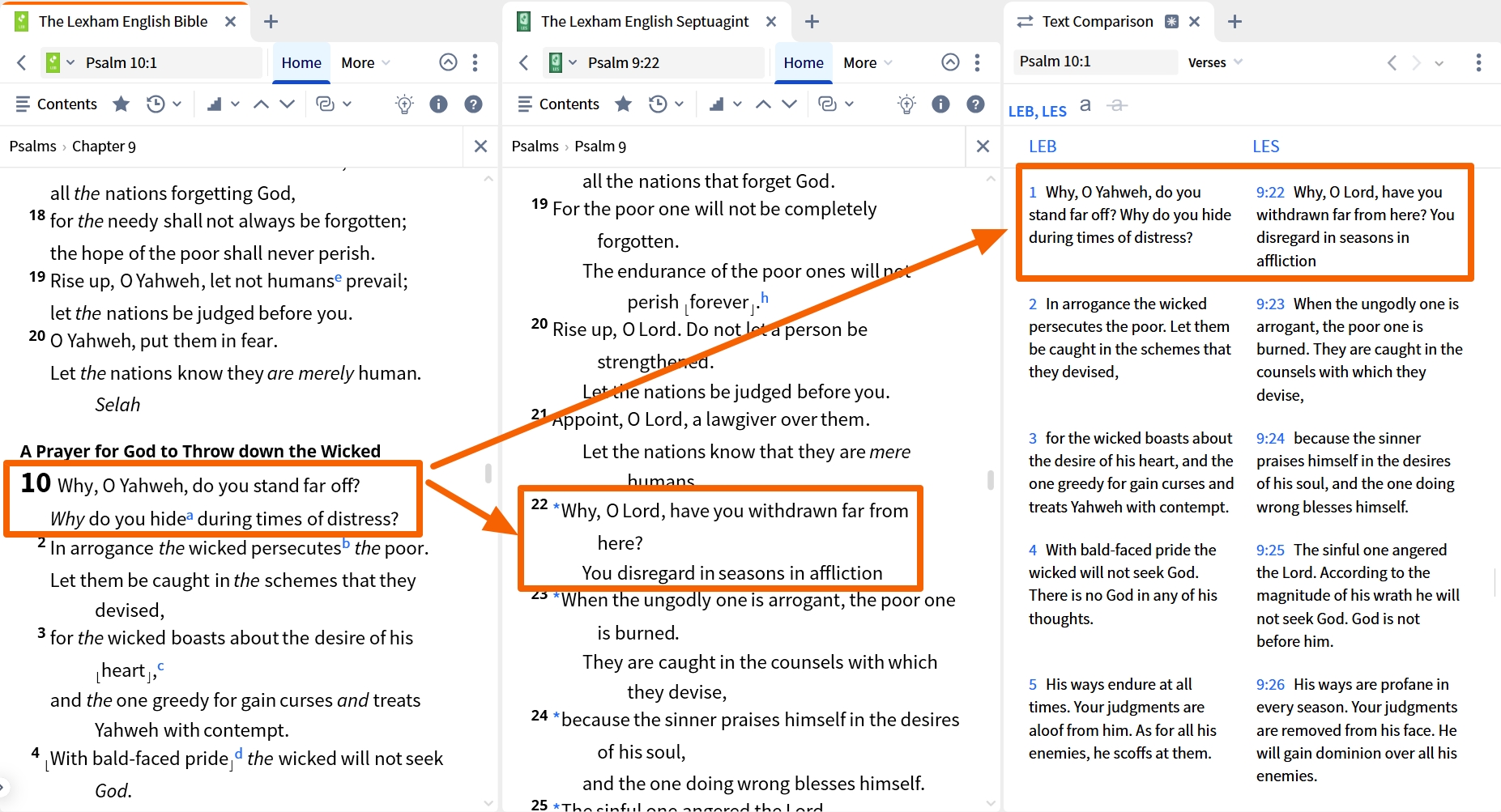This screenshot has width=1501, height=812.
Task: Show resource information for the LEB
Action: 438,104
